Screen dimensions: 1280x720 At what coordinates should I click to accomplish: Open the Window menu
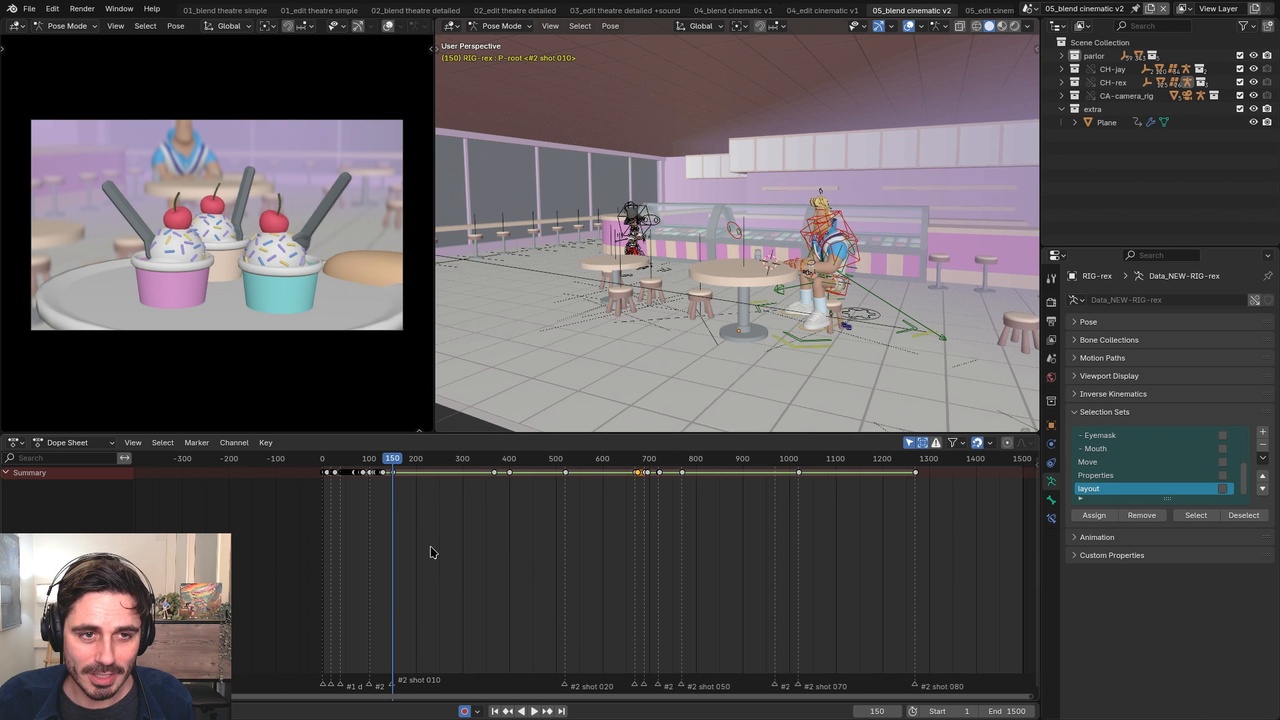(119, 9)
